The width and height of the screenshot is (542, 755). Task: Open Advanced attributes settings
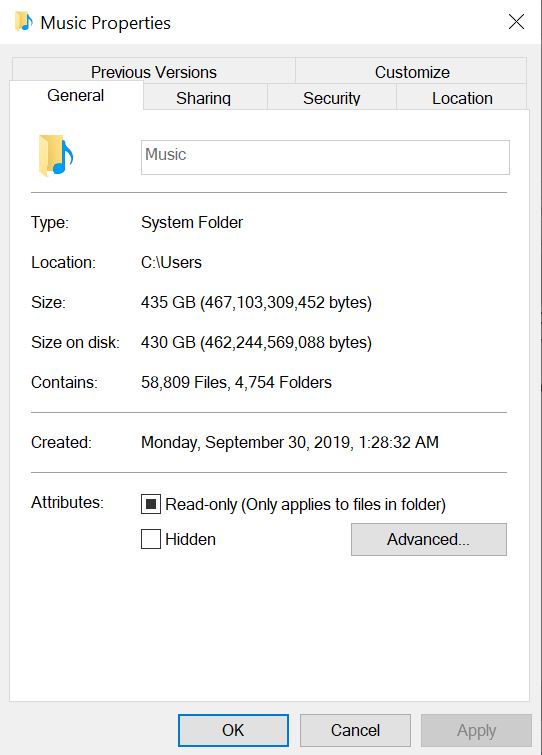coord(428,539)
